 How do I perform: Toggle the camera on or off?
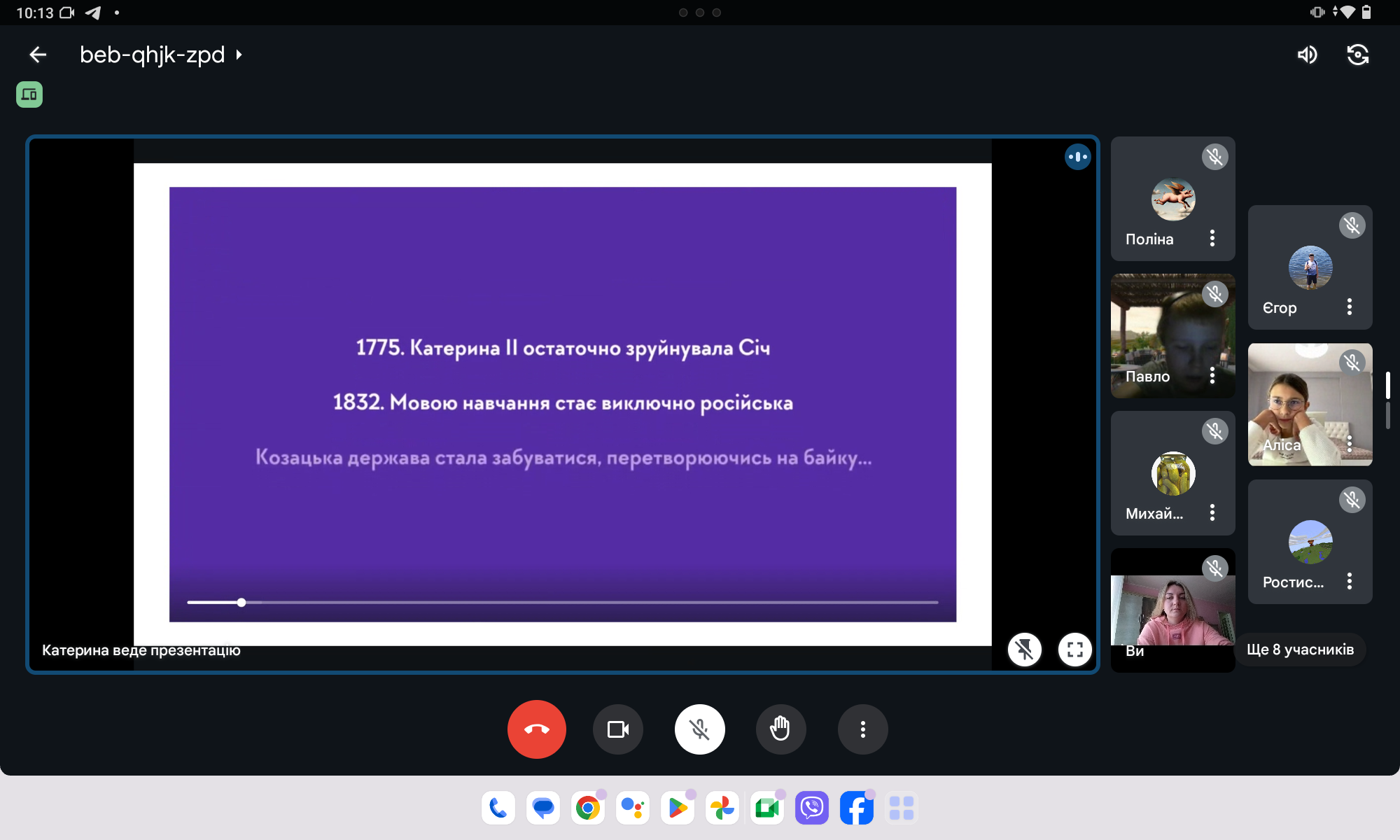(617, 729)
